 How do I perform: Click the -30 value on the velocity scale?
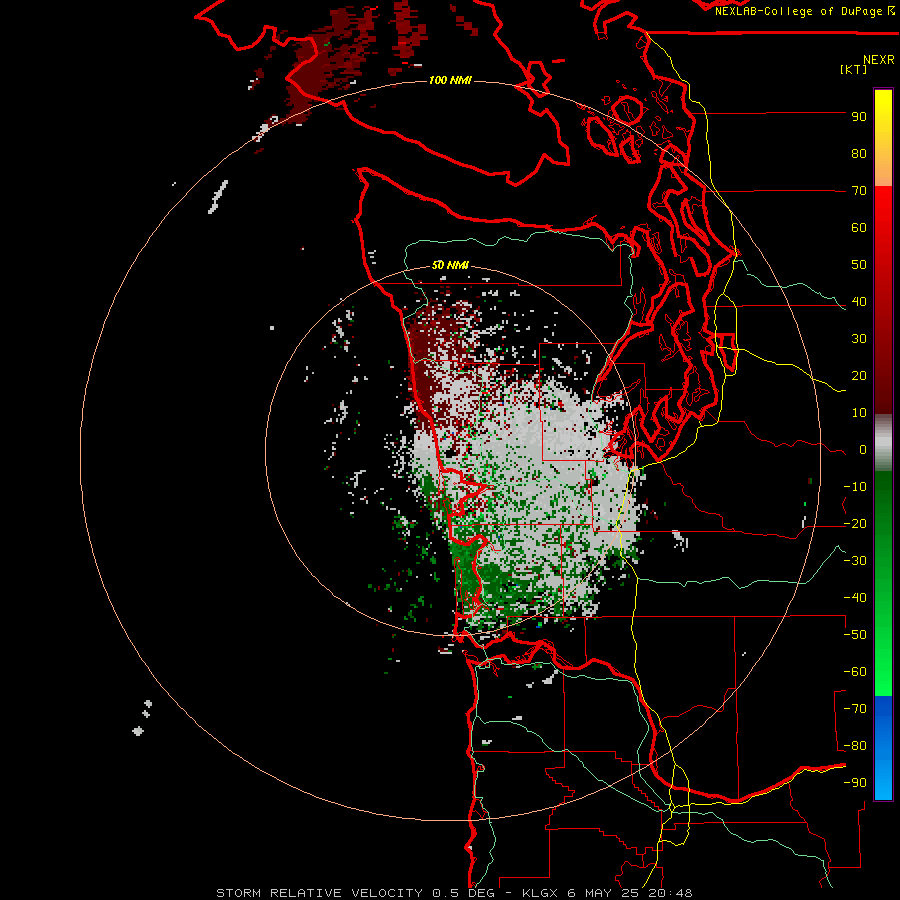855,561
